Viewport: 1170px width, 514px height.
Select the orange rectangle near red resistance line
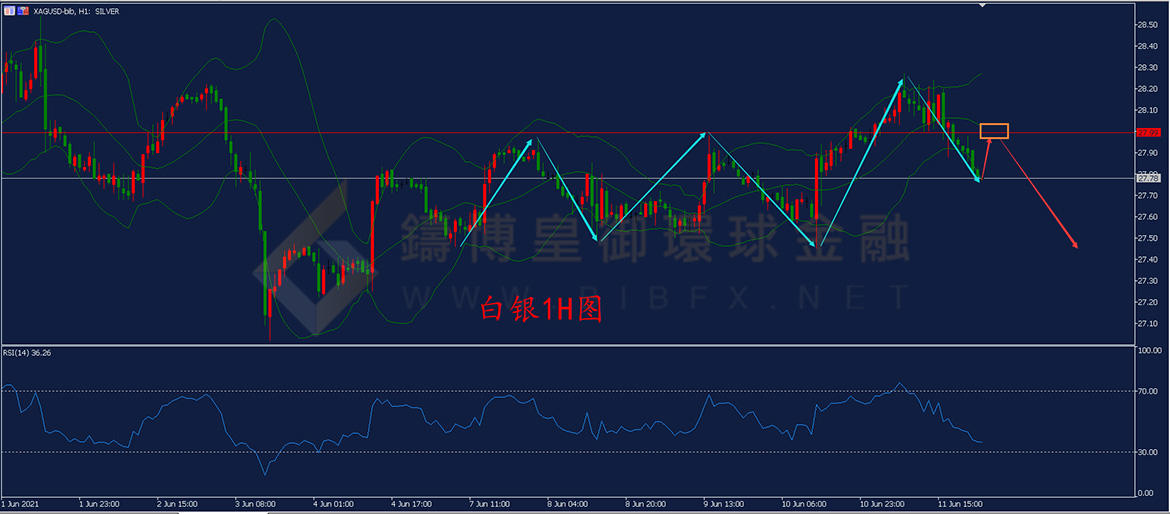(x=994, y=131)
